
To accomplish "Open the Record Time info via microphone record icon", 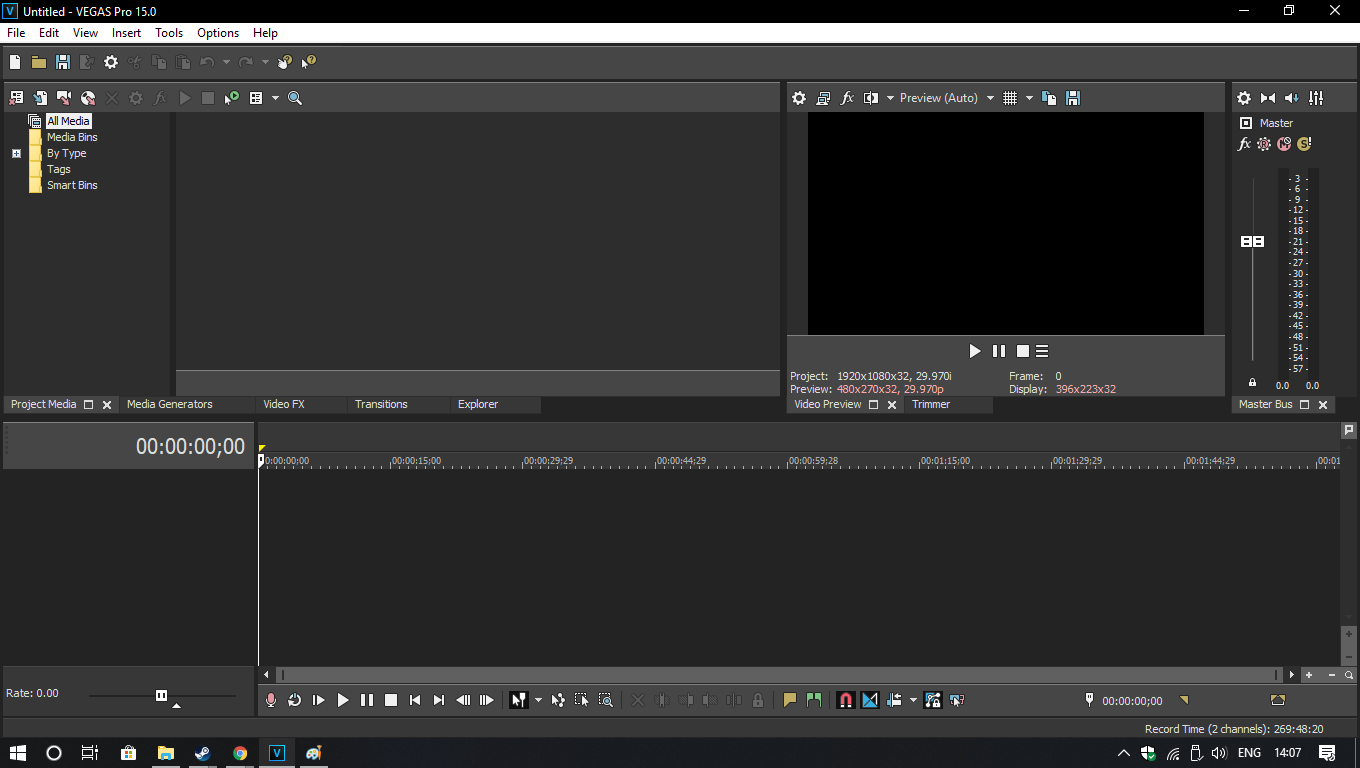I will [270, 700].
